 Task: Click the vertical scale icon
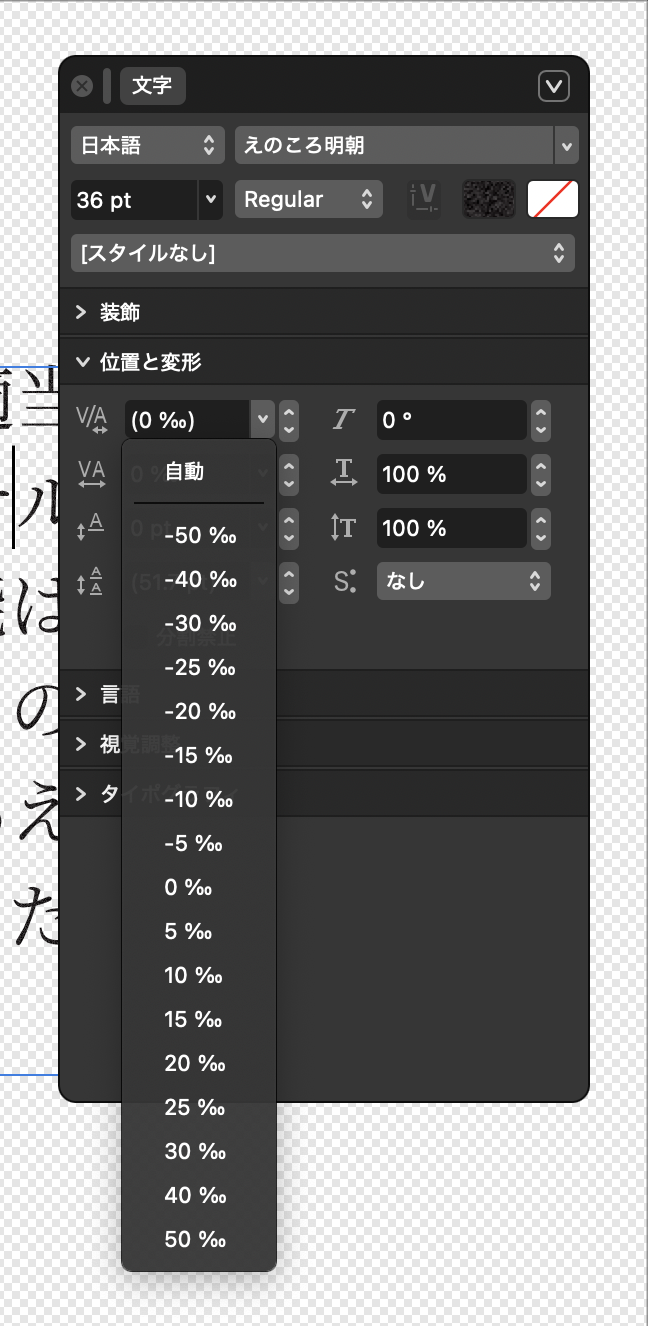[345, 527]
